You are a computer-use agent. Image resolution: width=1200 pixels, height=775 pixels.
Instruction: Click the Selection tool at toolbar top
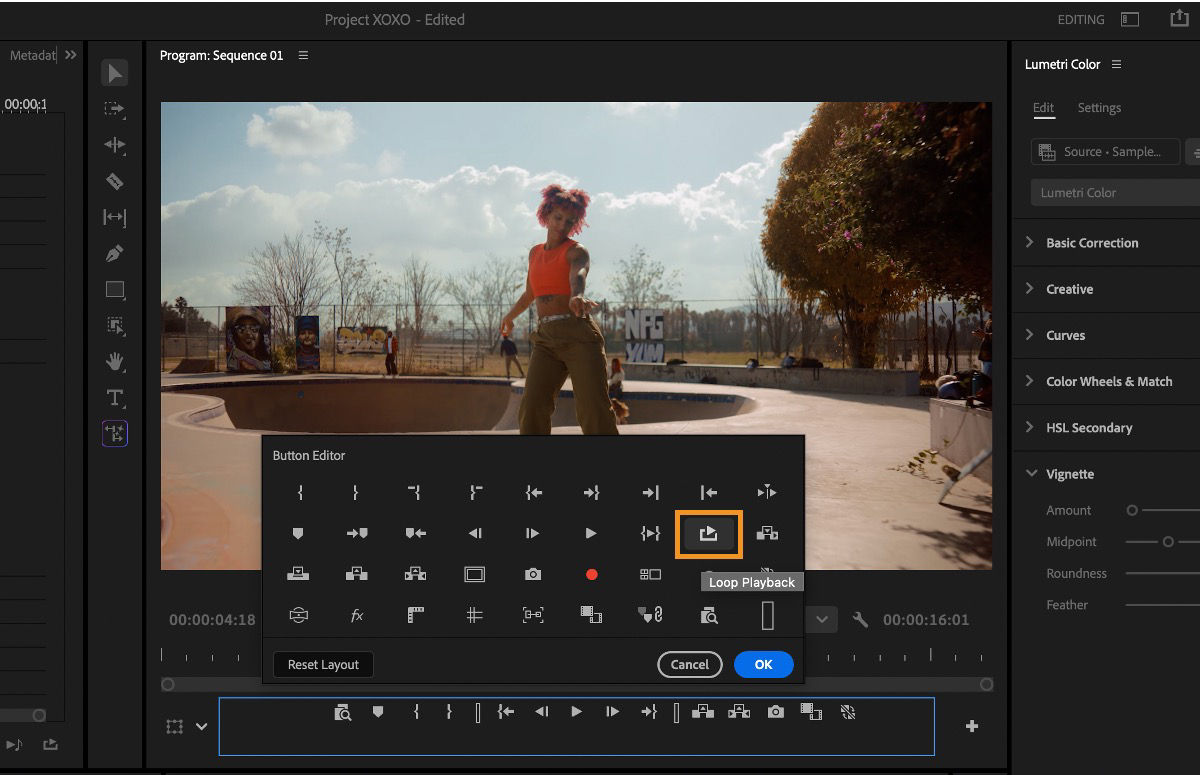pos(115,72)
